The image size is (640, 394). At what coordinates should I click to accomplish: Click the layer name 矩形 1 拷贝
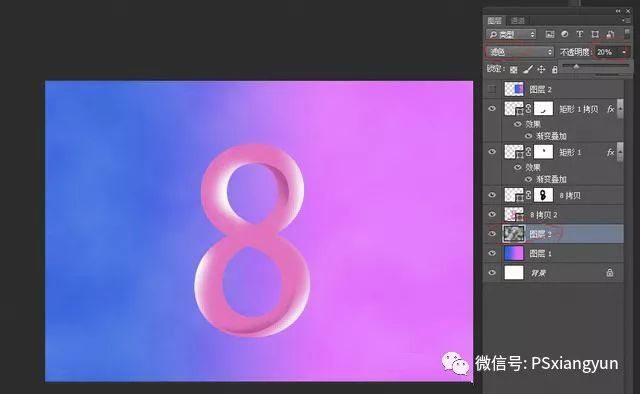coord(579,109)
